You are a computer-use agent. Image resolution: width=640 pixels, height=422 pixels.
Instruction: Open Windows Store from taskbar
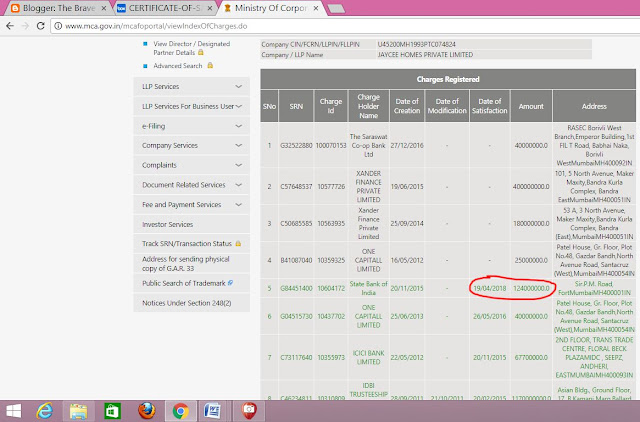pos(112,411)
